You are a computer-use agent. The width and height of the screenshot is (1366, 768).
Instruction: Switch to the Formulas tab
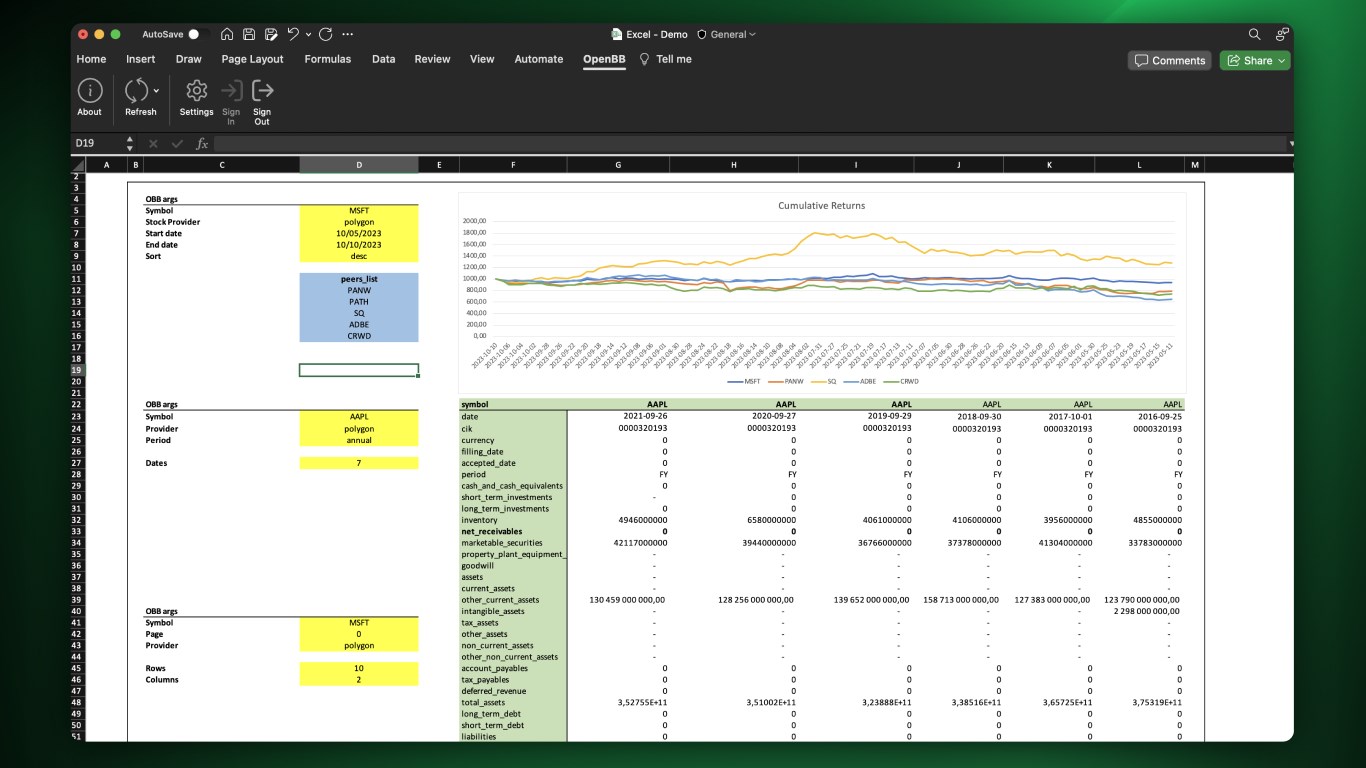328,59
